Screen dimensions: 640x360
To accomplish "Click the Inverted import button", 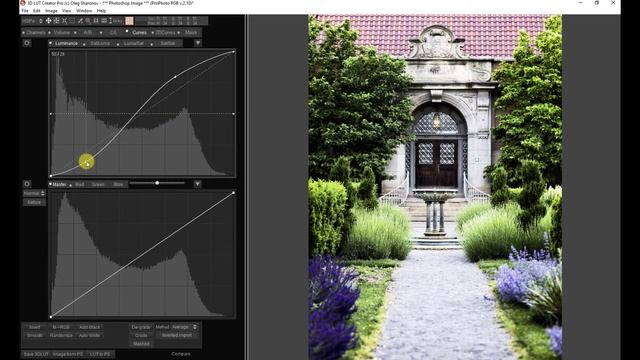I will (177, 335).
